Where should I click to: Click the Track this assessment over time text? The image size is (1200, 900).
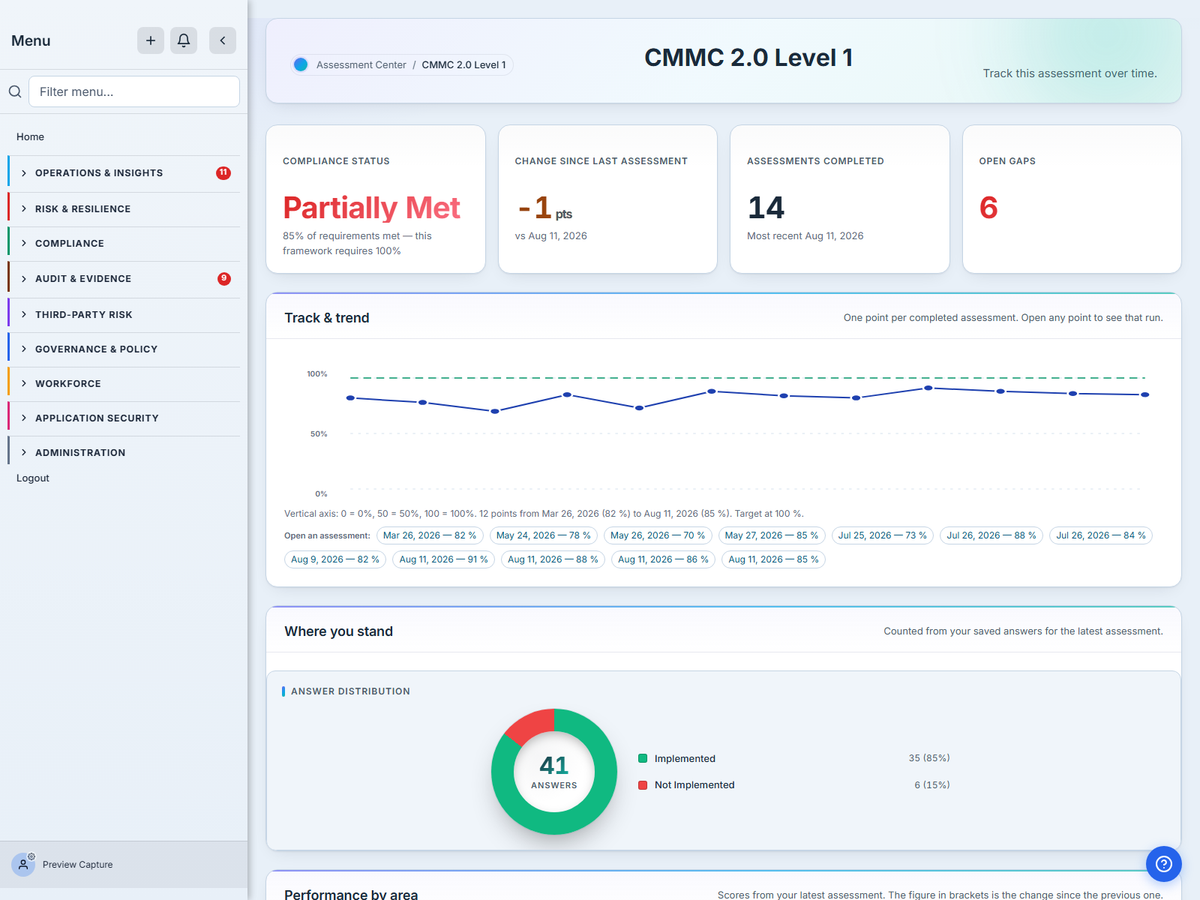pos(1070,73)
